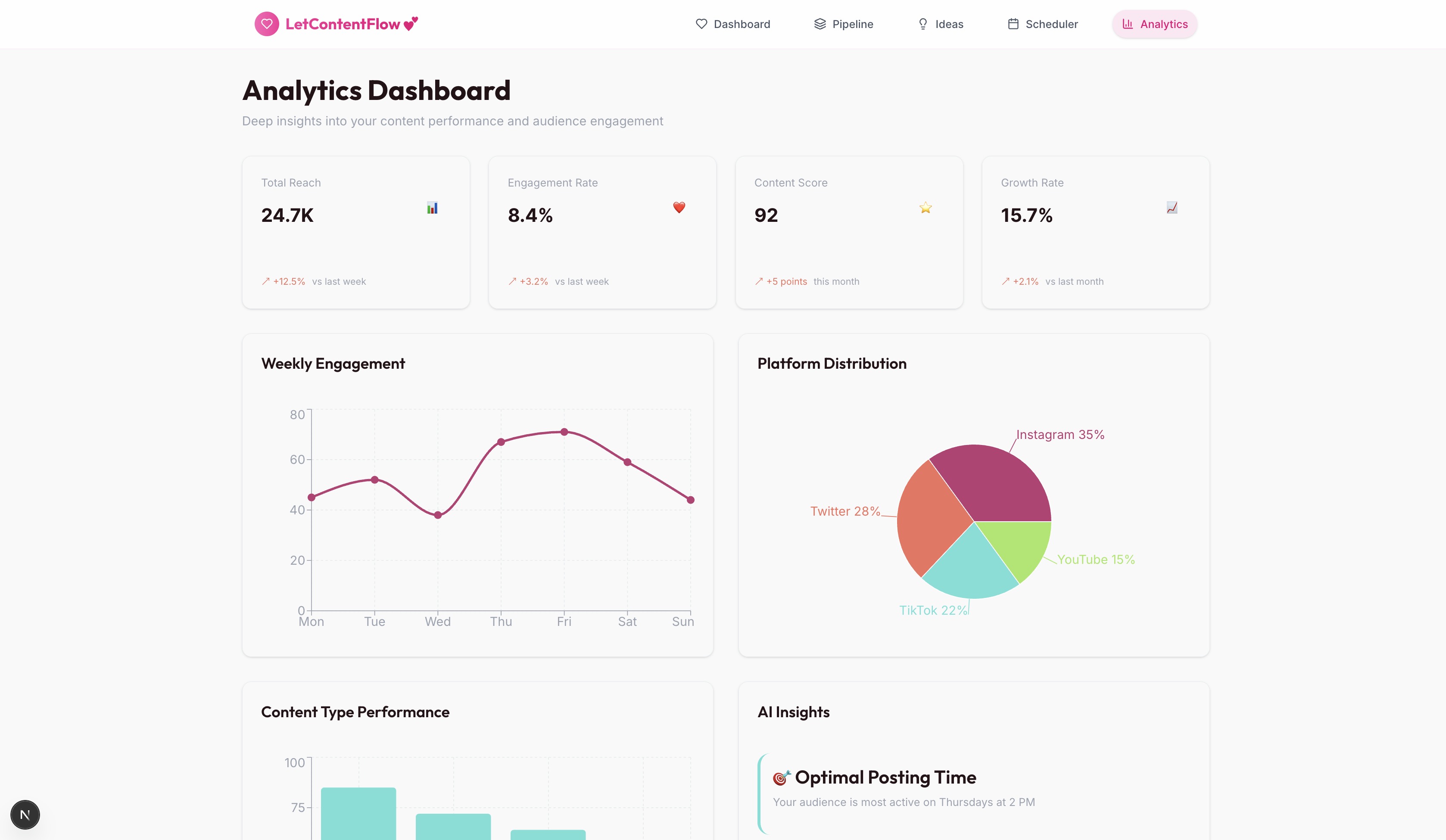Screen dimensions: 1446x840
Task: Click the Next.js dev tools N badge
Action: pyautogui.click(x=25, y=814)
